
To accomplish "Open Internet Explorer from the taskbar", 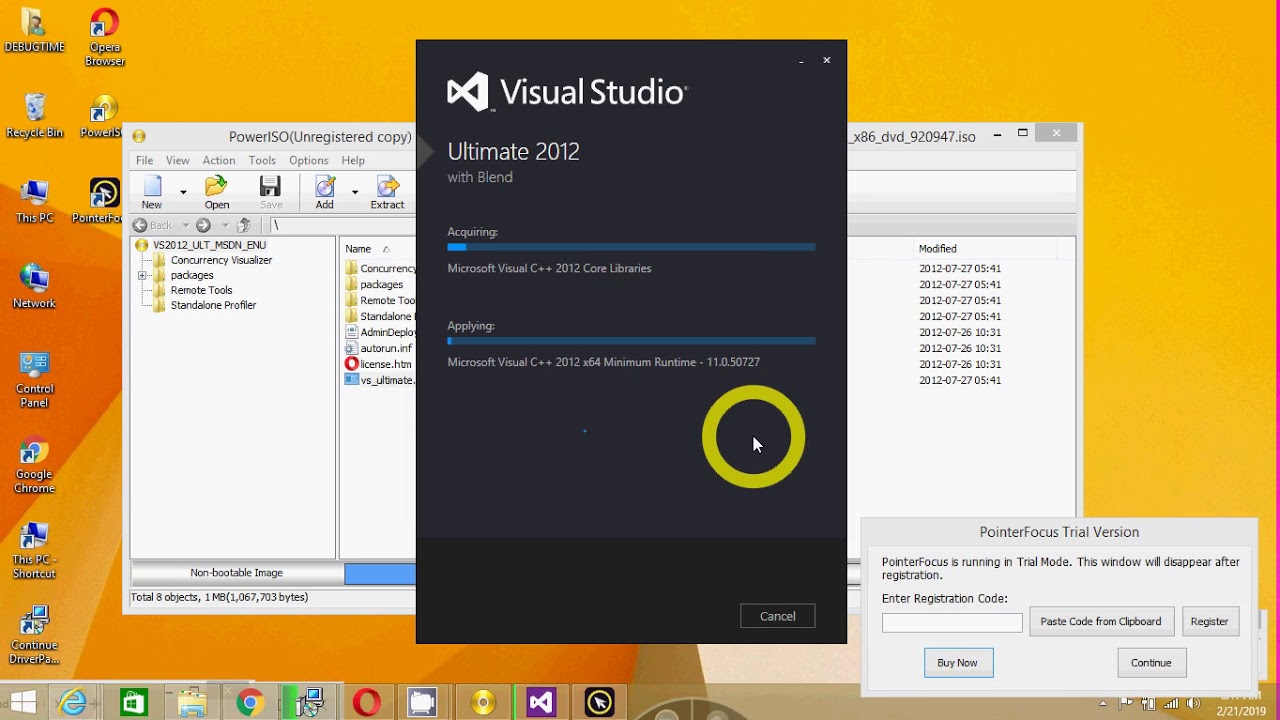I will pyautogui.click(x=72, y=703).
